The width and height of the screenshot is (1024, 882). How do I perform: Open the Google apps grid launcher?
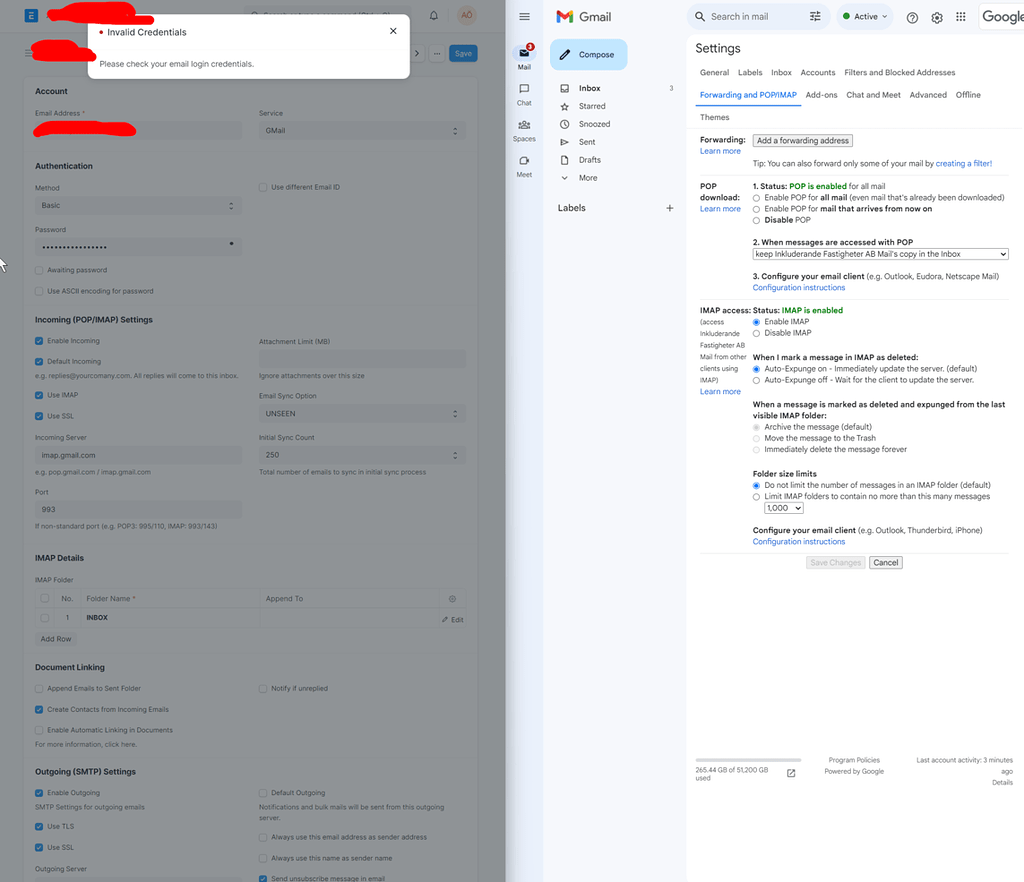coord(960,17)
